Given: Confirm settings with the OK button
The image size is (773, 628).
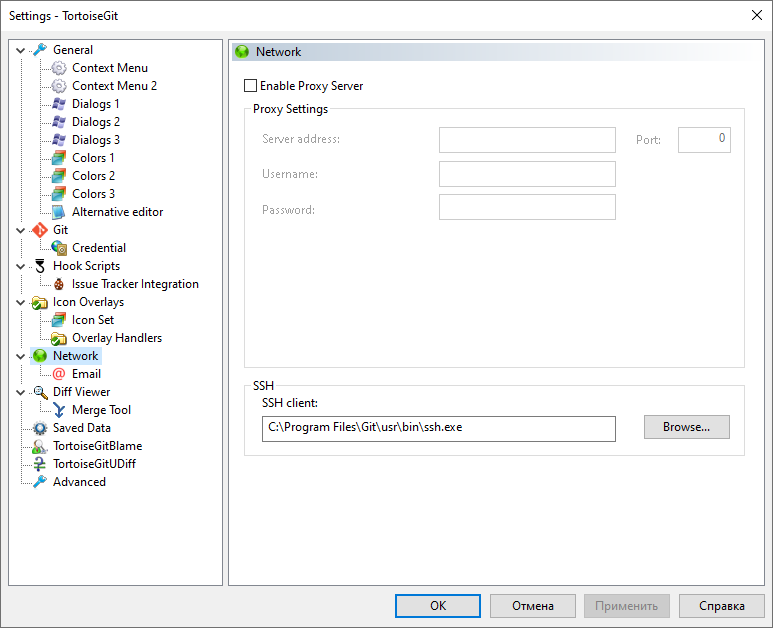Looking at the screenshot, I should [437, 606].
